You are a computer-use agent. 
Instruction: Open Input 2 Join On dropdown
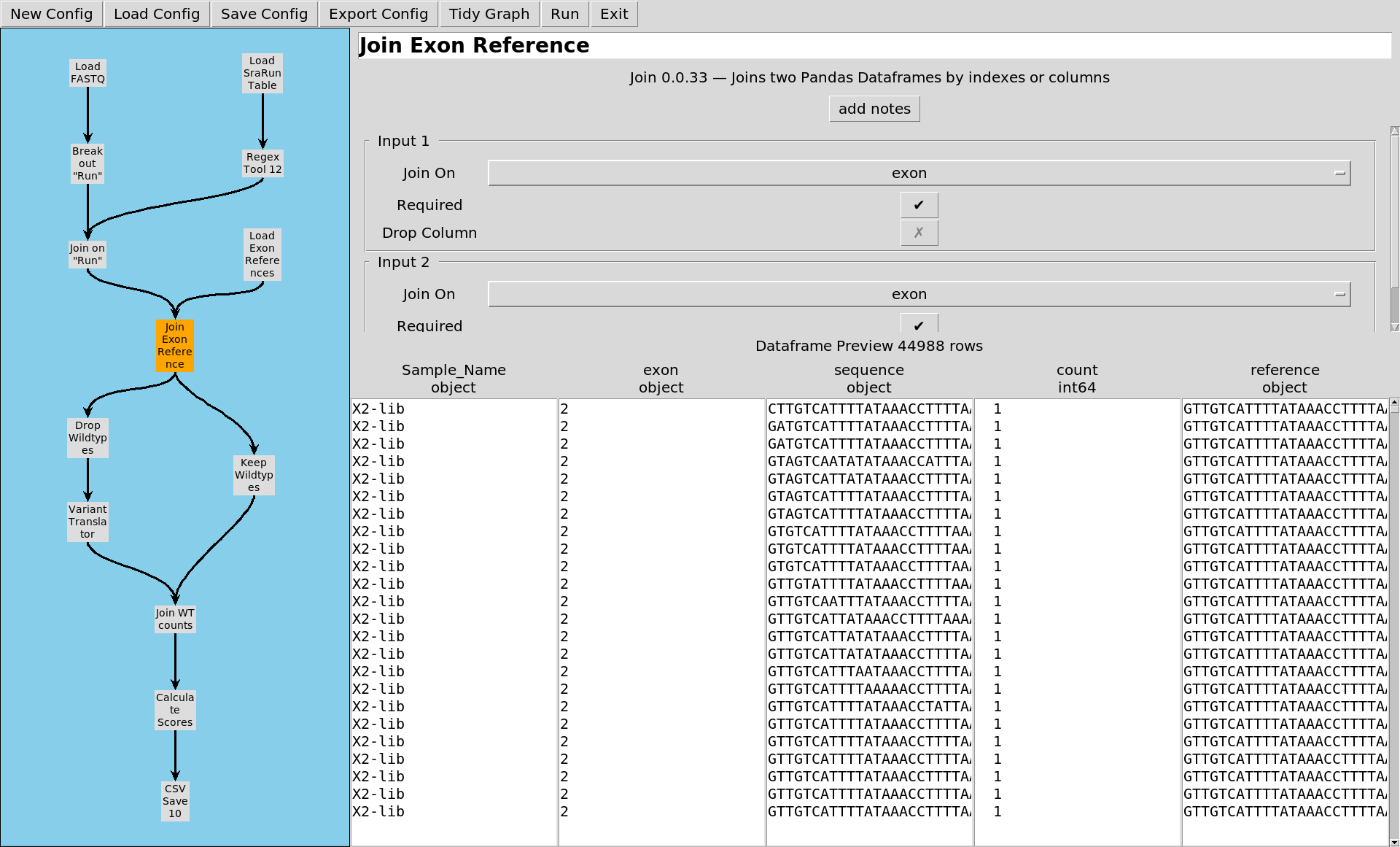[919, 295]
